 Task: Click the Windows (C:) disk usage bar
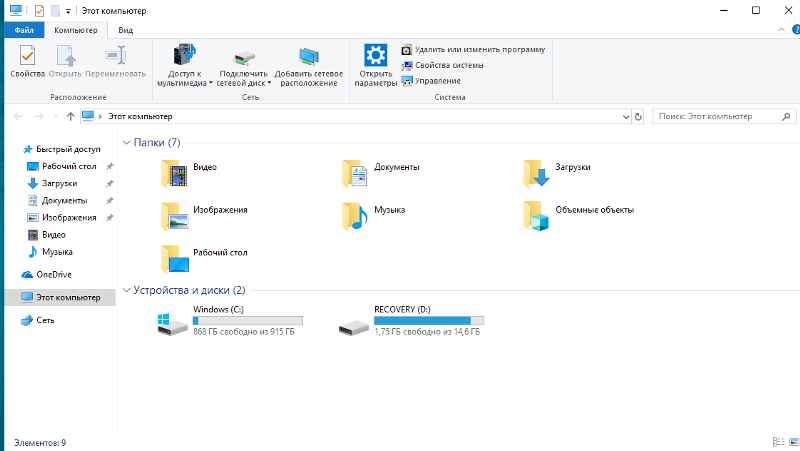click(x=248, y=320)
